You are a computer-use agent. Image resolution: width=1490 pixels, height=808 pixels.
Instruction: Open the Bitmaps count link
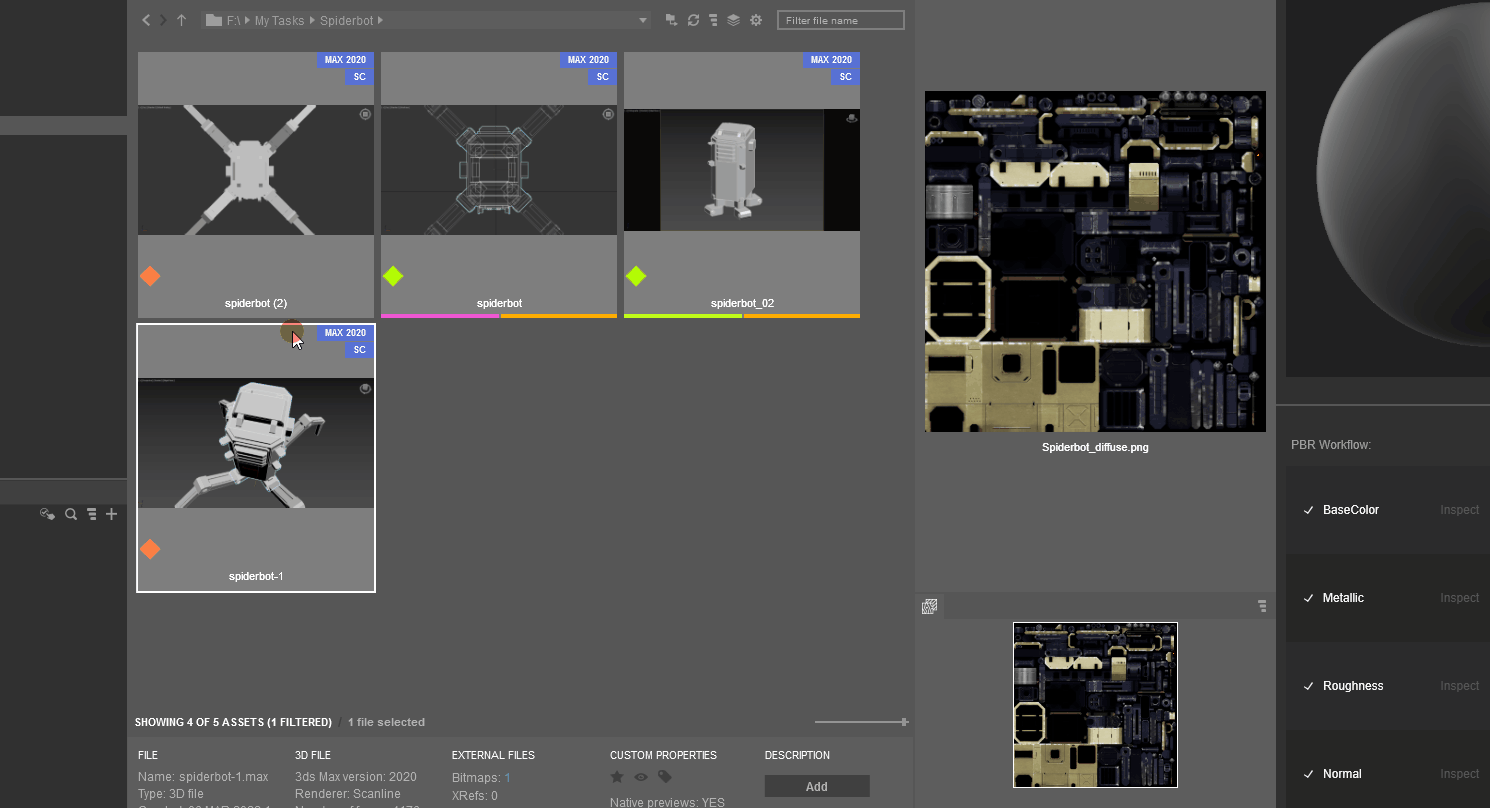507,777
